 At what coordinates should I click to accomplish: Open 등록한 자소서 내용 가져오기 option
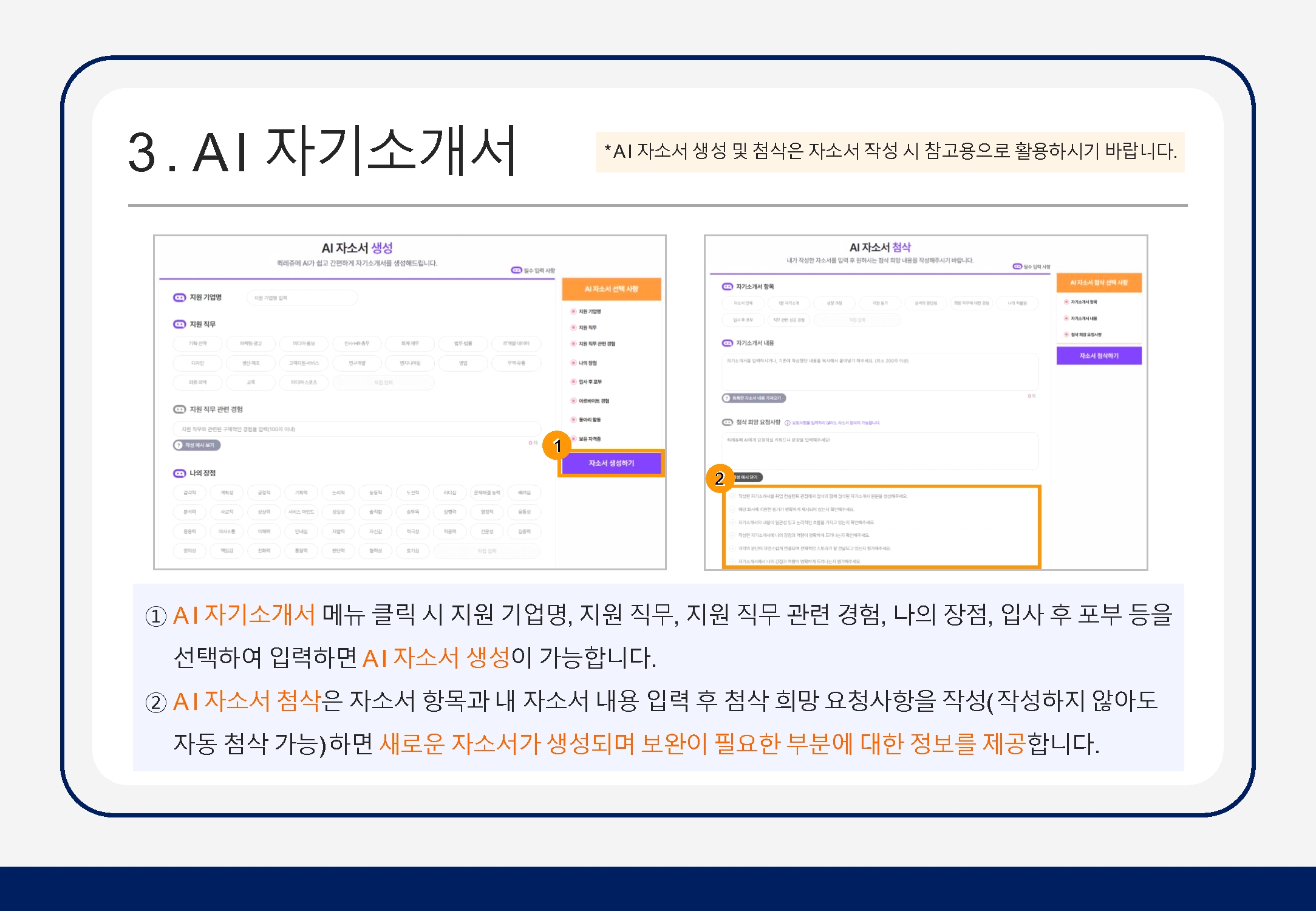[x=754, y=398]
